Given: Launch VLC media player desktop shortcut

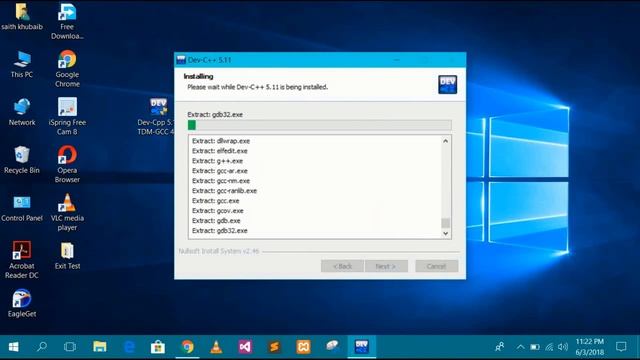Looking at the screenshot, I should click(67, 212).
